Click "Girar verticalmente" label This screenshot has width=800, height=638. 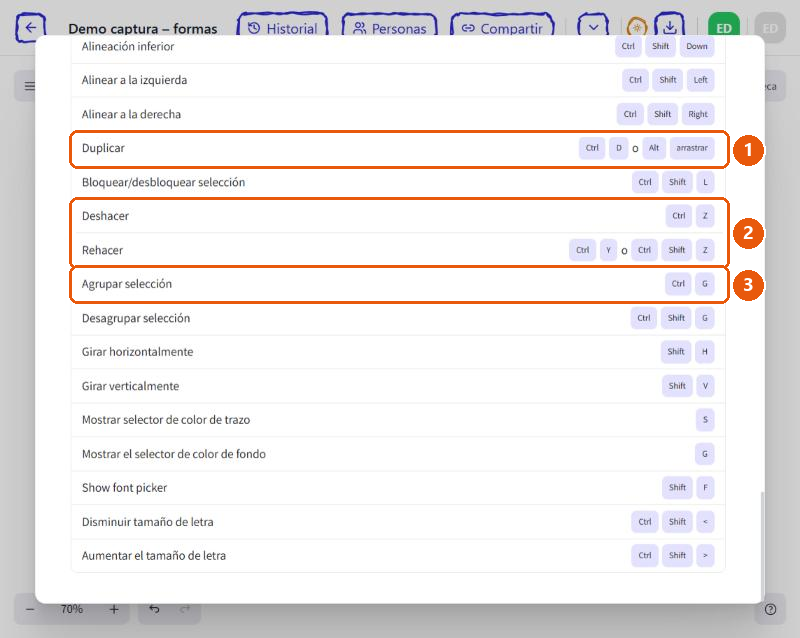130,386
